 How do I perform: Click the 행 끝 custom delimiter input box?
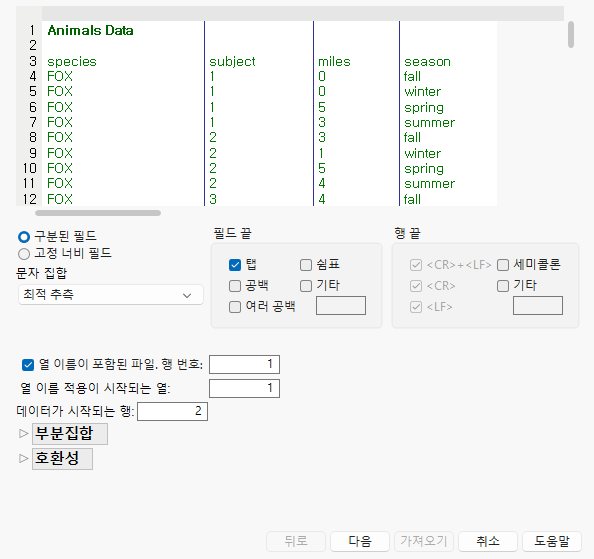[538, 306]
